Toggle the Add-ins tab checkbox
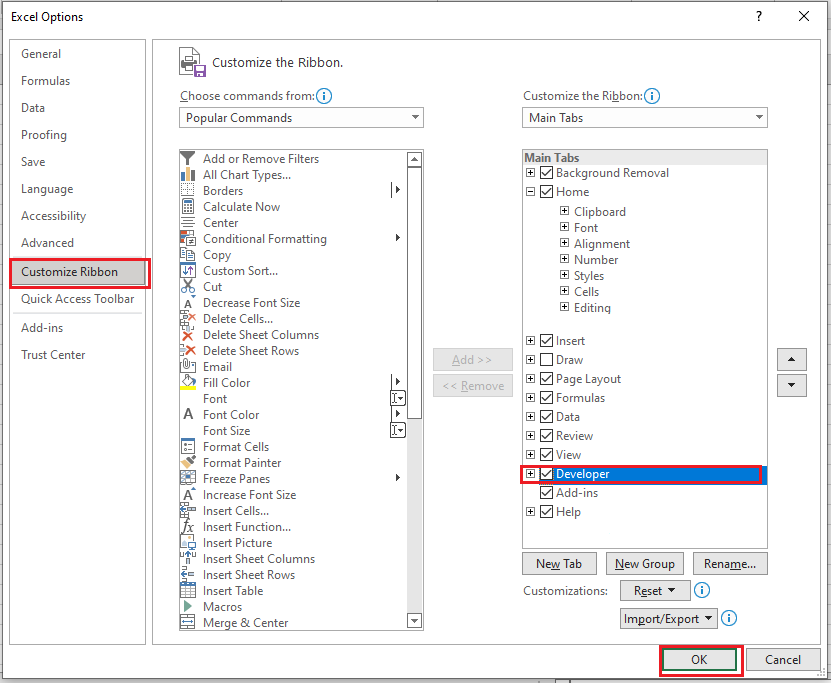831x683 pixels. 546,493
